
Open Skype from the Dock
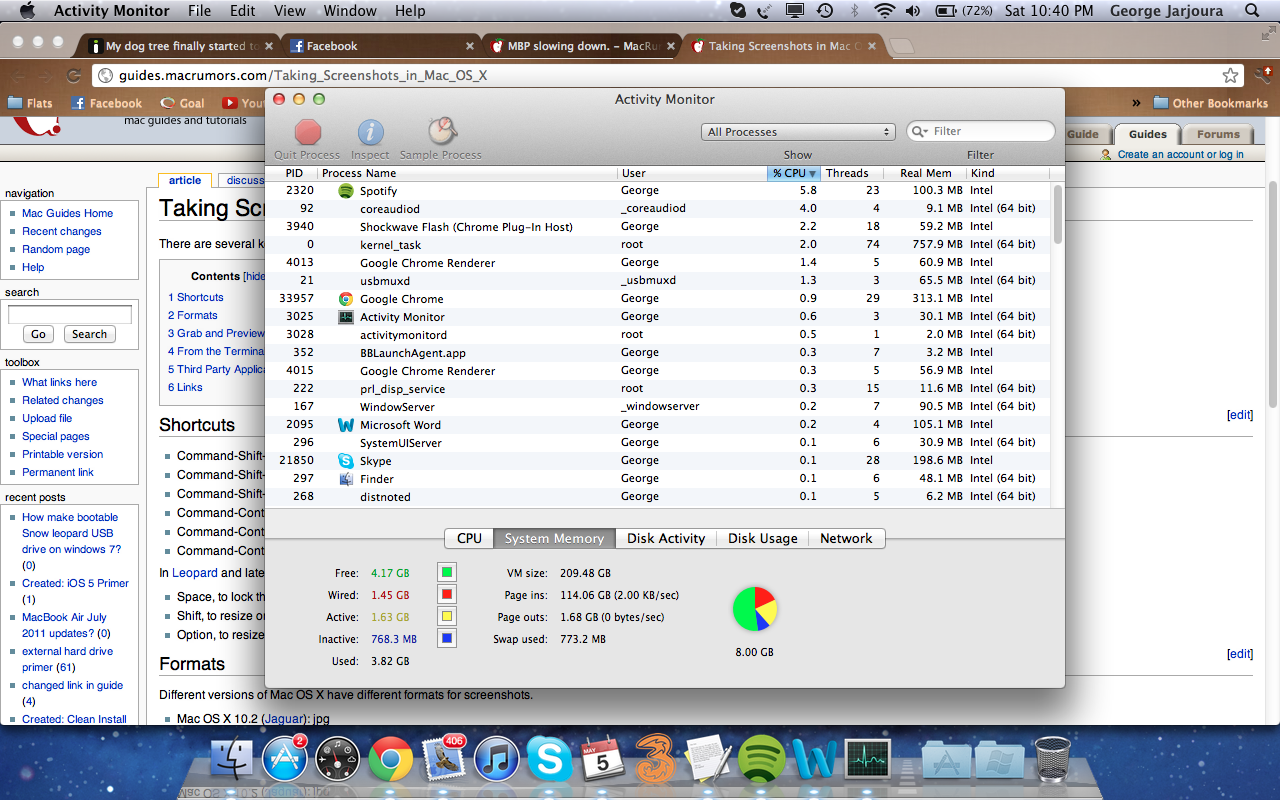tap(549, 759)
